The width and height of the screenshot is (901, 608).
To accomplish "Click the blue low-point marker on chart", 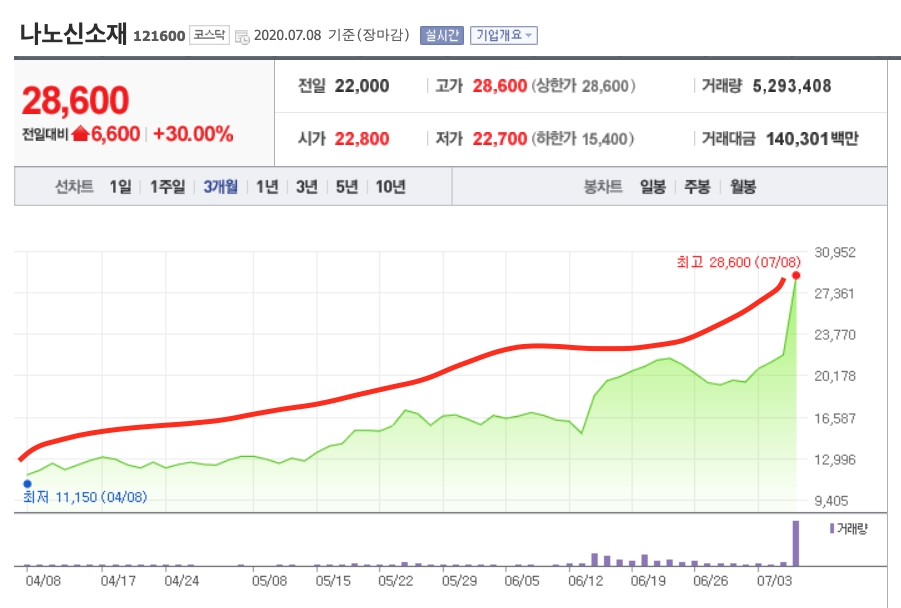I will coord(27,484).
